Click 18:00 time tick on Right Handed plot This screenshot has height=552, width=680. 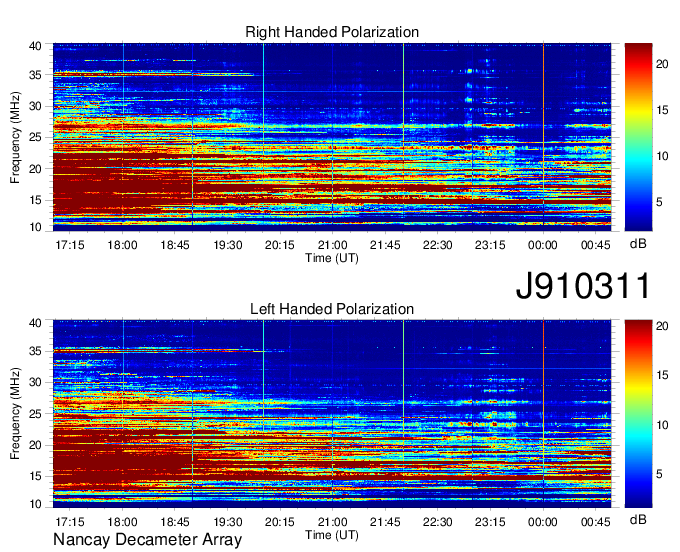tap(122, 245)
